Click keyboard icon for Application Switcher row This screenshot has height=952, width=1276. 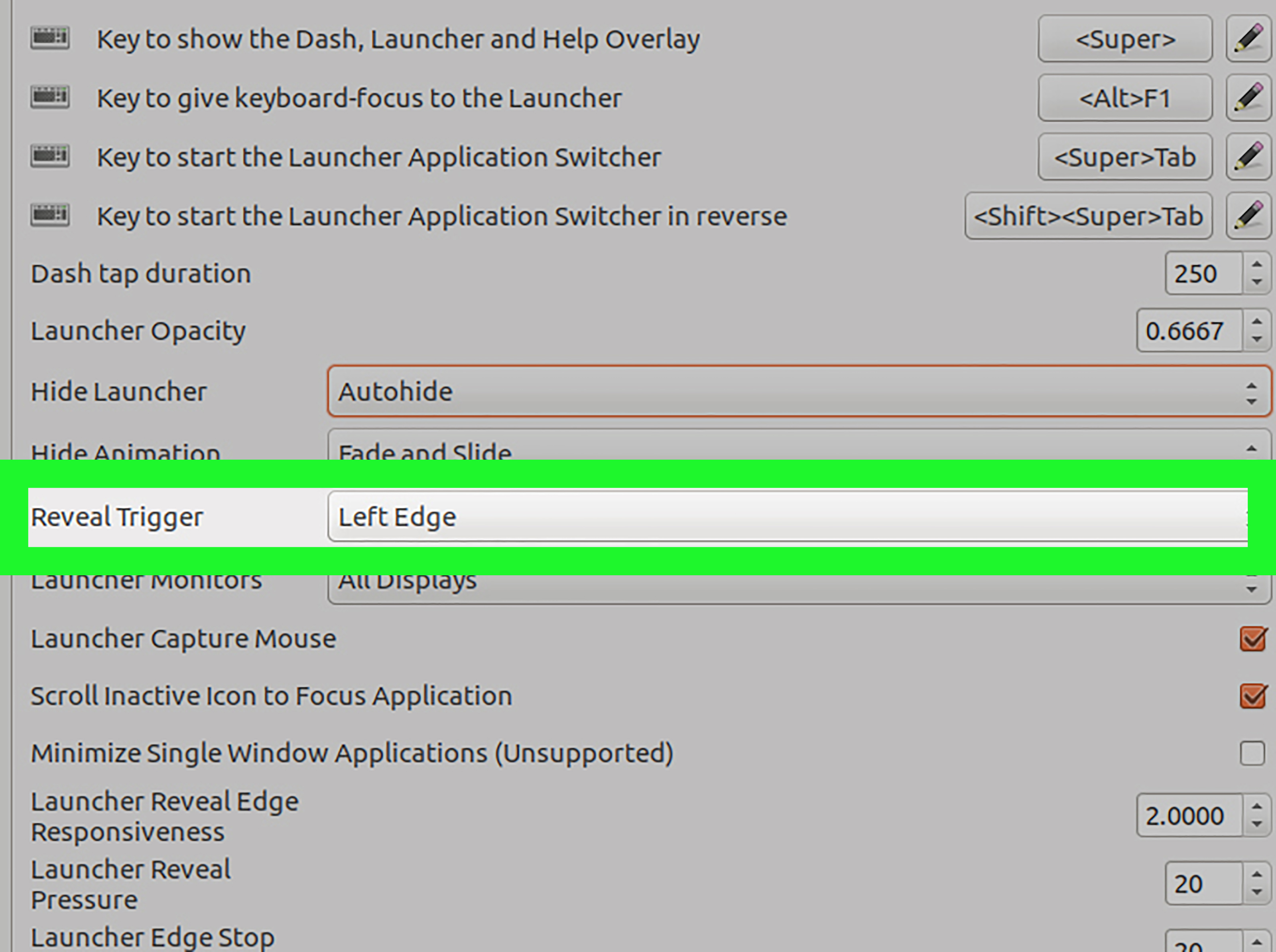[x=50, y=156]
